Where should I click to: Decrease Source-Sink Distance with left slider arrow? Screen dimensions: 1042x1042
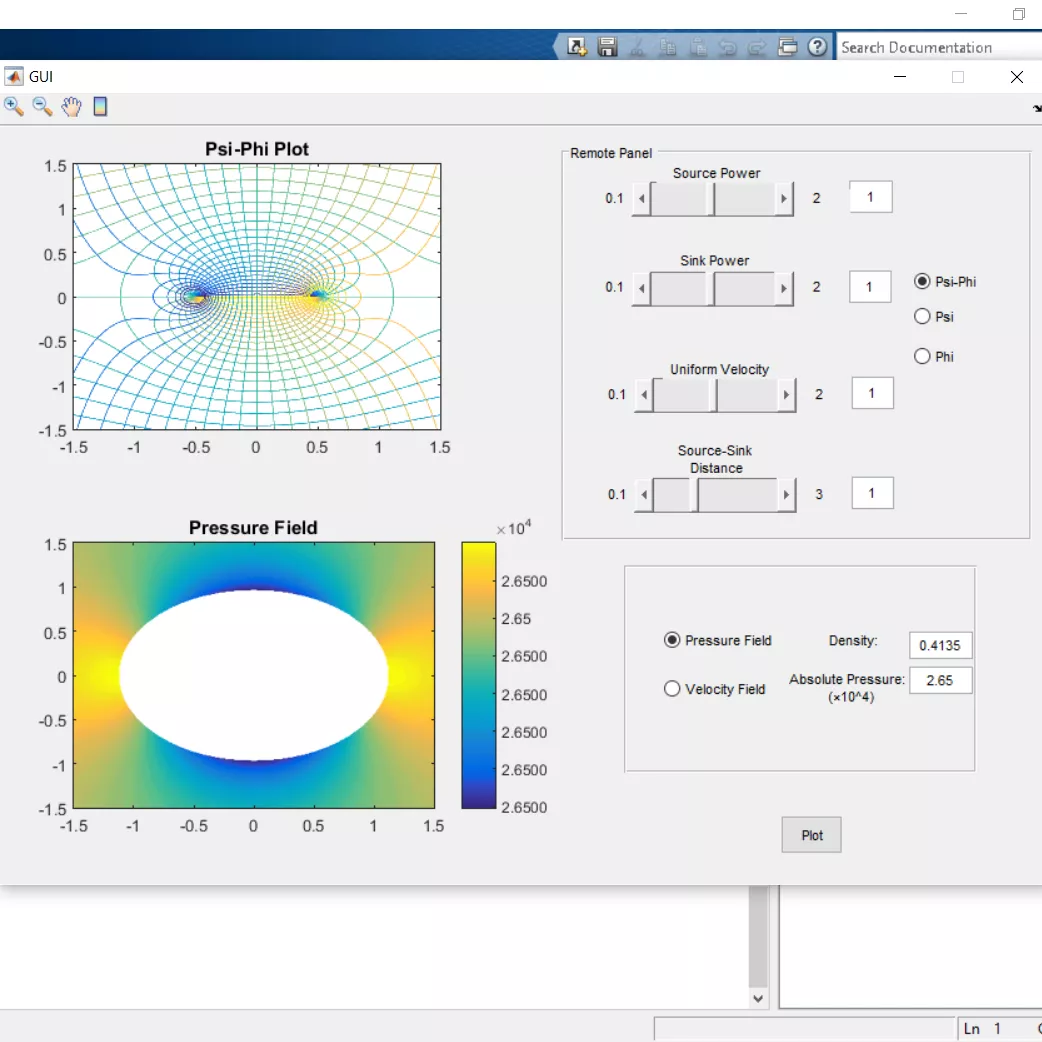pos(644,494)
